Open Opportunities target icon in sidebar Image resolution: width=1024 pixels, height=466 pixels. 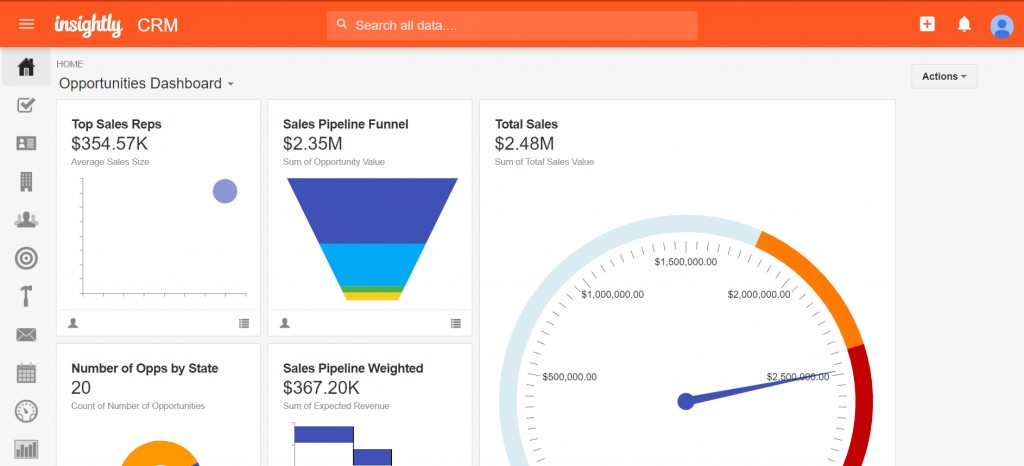point(26,258)
